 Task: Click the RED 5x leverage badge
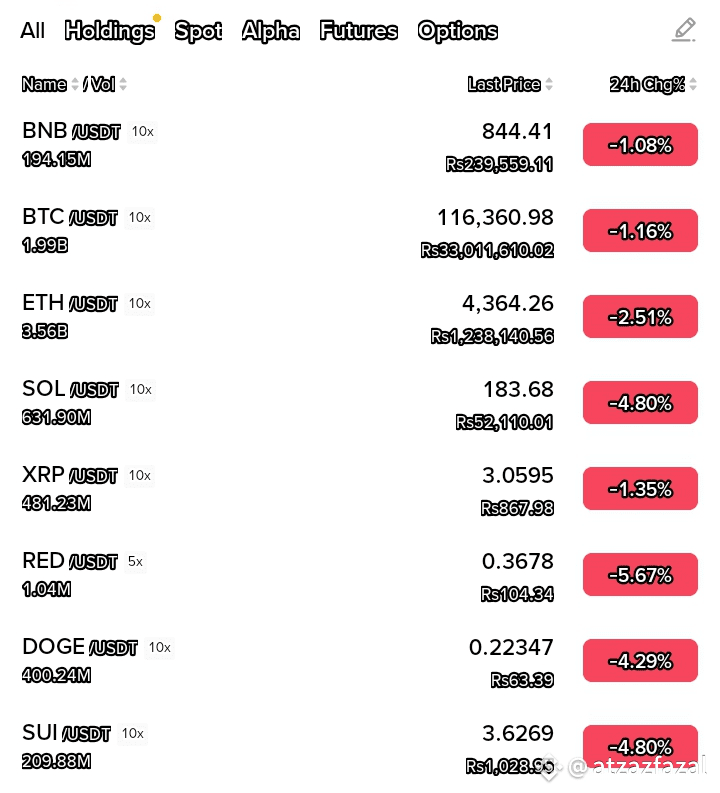pyautogui.click(x=136, y=561)
